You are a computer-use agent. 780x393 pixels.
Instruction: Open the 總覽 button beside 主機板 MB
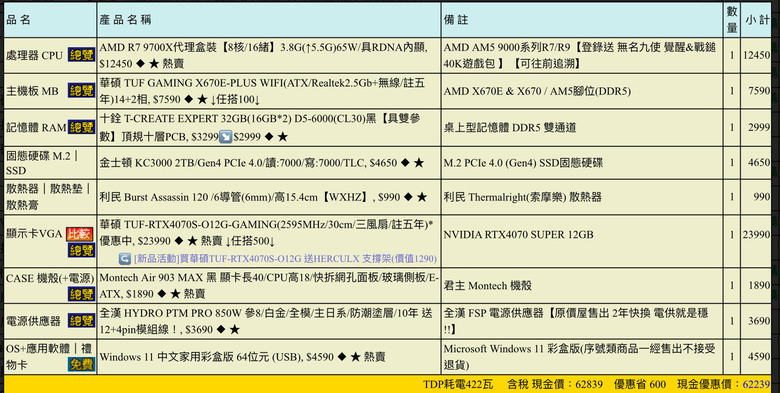[81, 91]
